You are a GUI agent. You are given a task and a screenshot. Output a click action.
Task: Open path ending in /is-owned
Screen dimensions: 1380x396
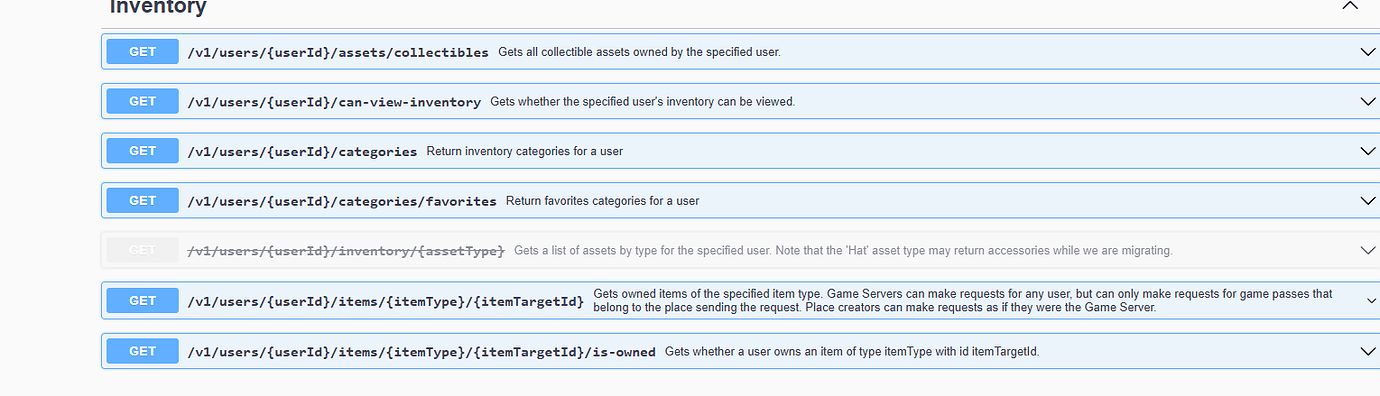[421, 352]
